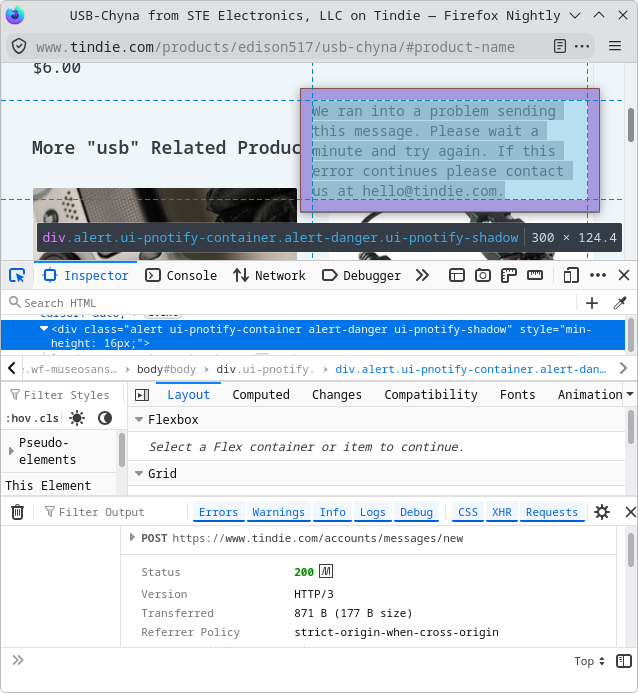Show all sidebar tabs dropdown arrow

tap(630, 394)
